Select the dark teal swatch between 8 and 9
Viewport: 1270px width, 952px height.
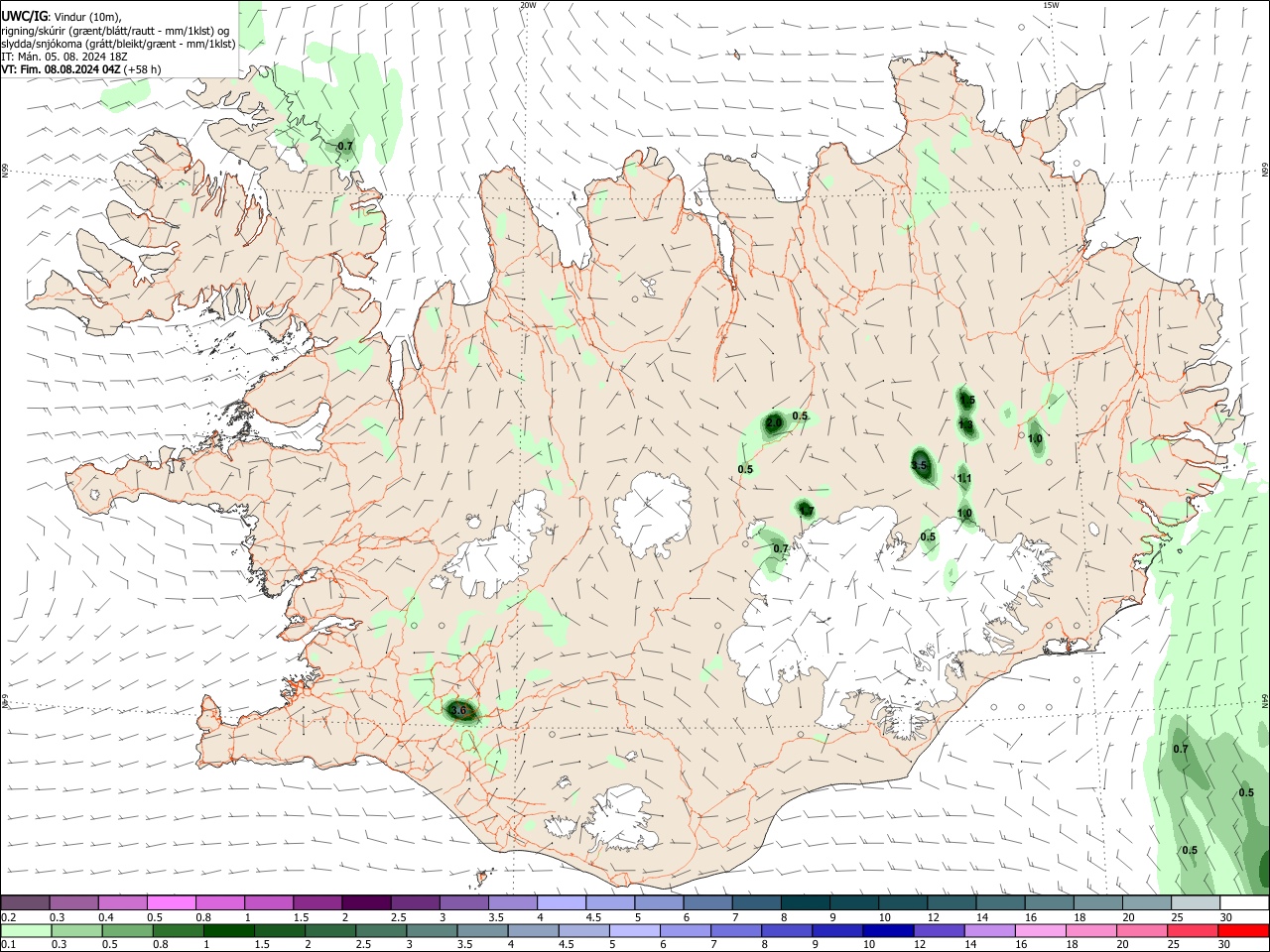806,903
